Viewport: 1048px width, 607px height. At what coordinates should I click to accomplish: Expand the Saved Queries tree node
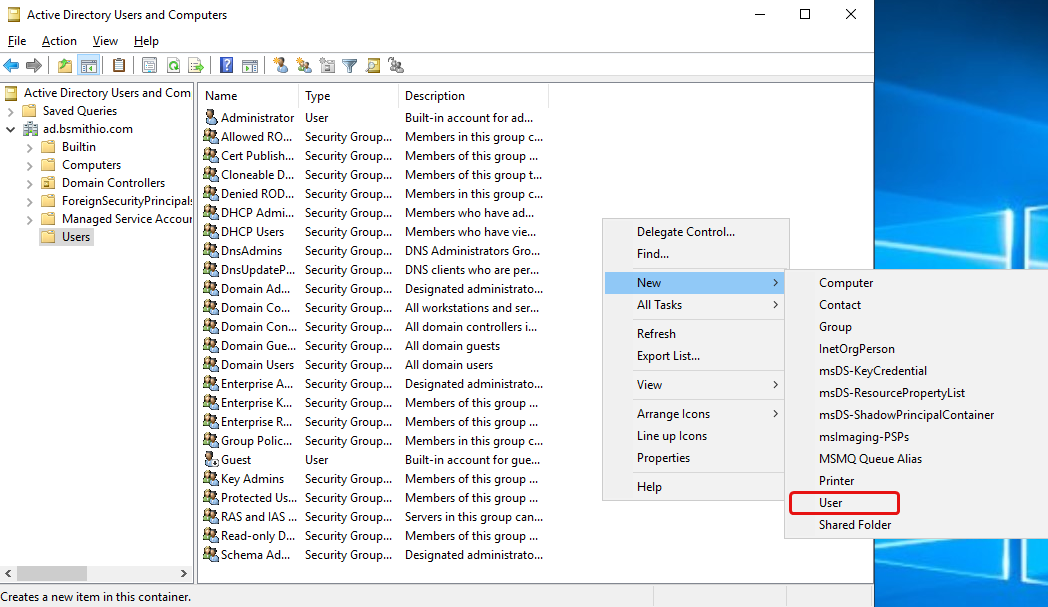click(10, 112)
